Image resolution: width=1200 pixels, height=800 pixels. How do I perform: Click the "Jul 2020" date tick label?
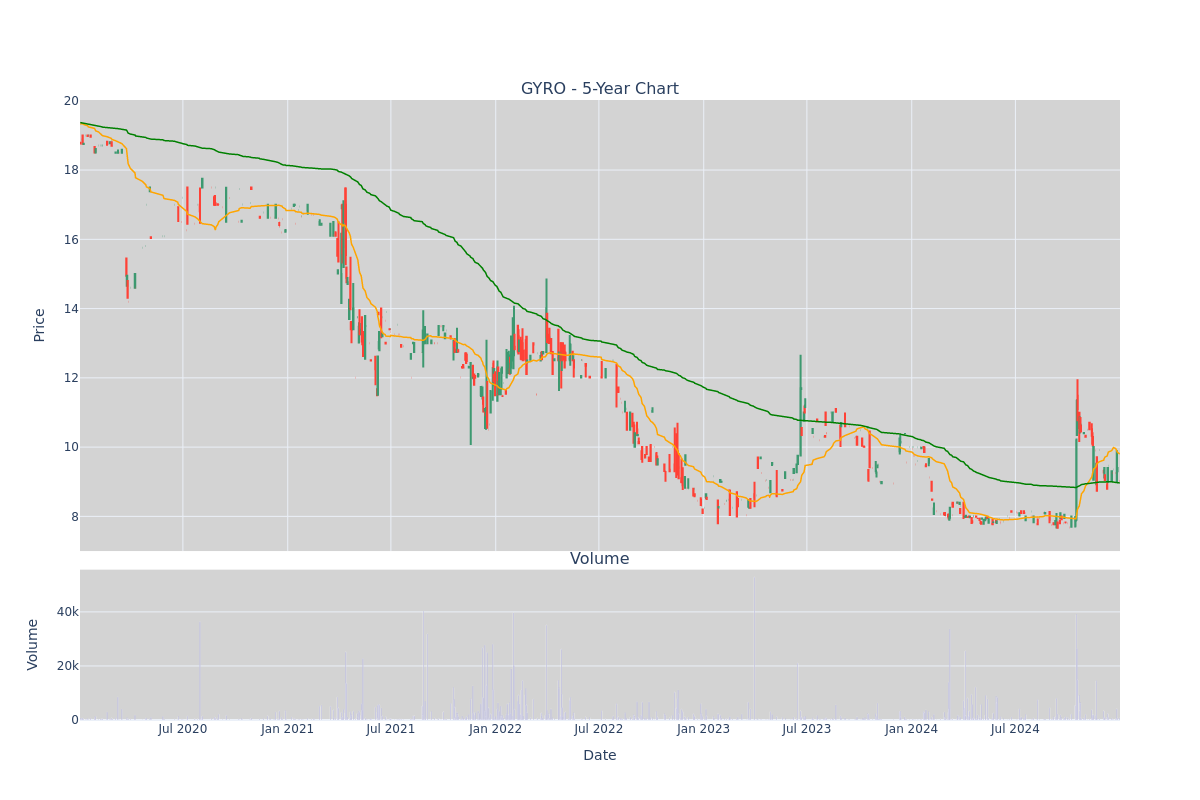click(x=183, y=729)
